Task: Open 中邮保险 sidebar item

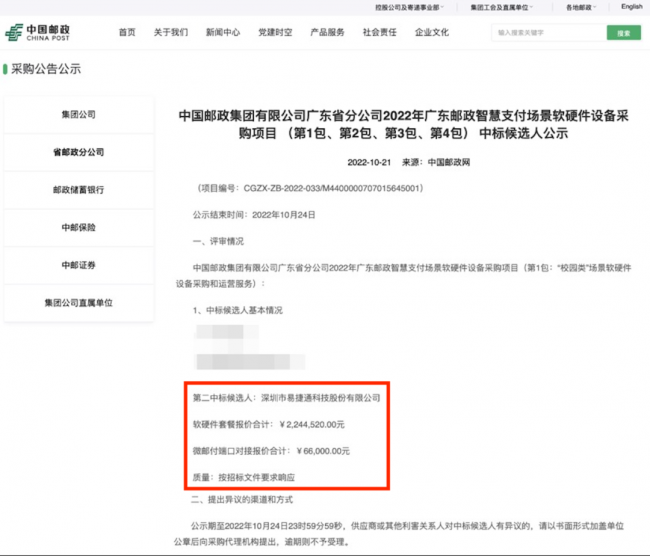Action: click(79, 227)
